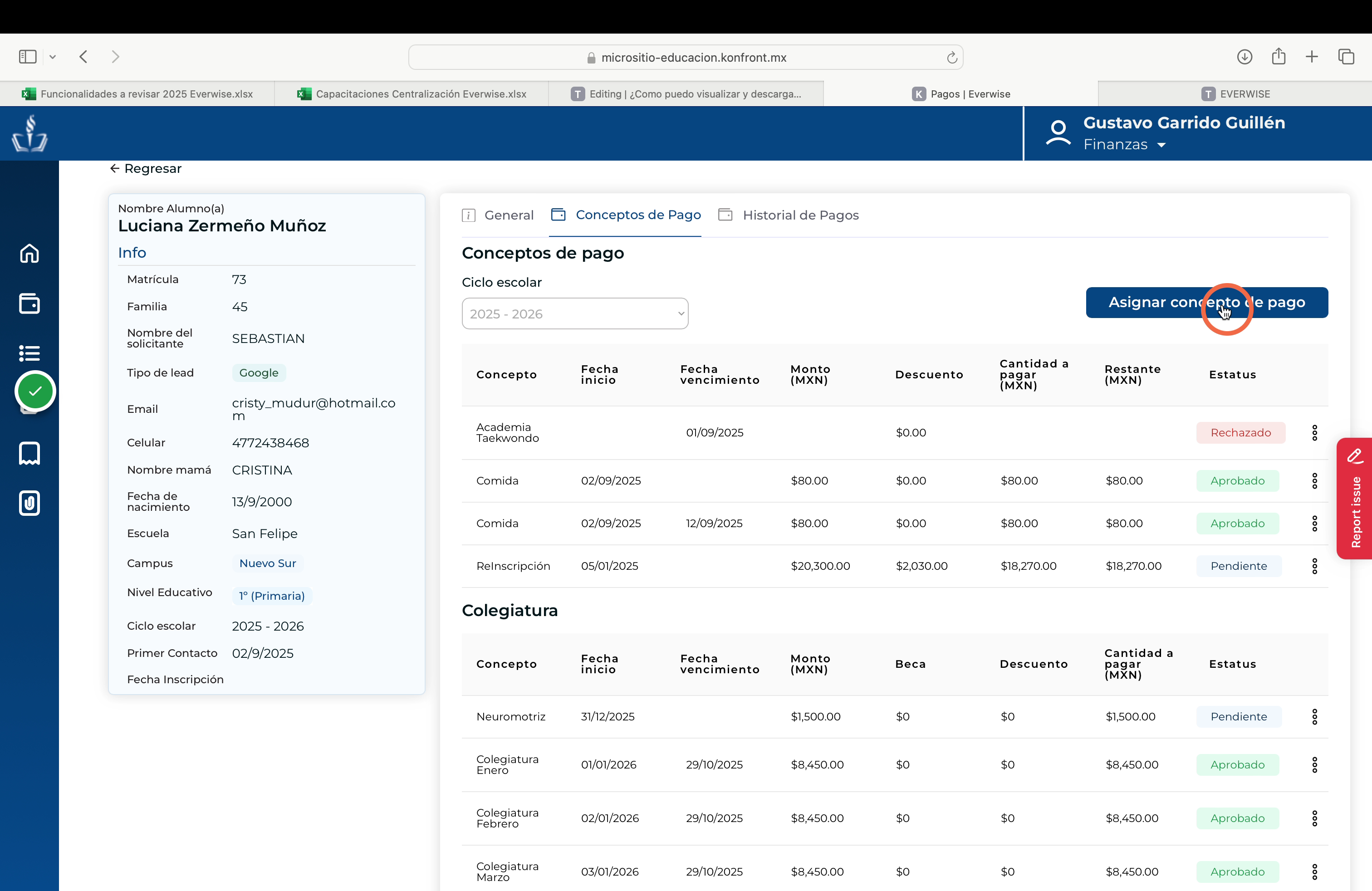This screenshot has height=891, width=1372.
Task: Click the Regresar back link
Action: point(145,168)
